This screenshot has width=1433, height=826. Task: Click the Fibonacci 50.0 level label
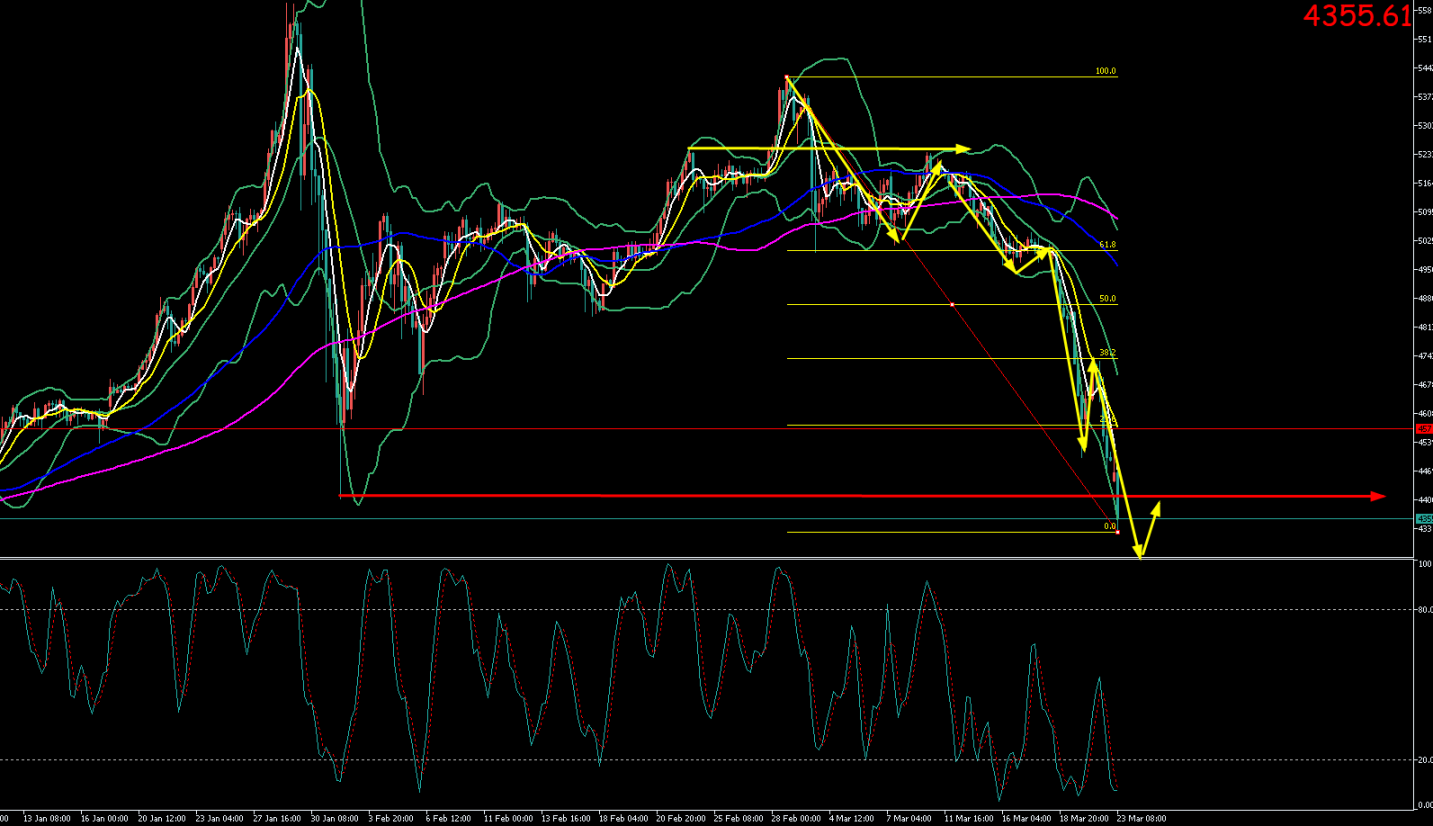[x=1107, y=299]
